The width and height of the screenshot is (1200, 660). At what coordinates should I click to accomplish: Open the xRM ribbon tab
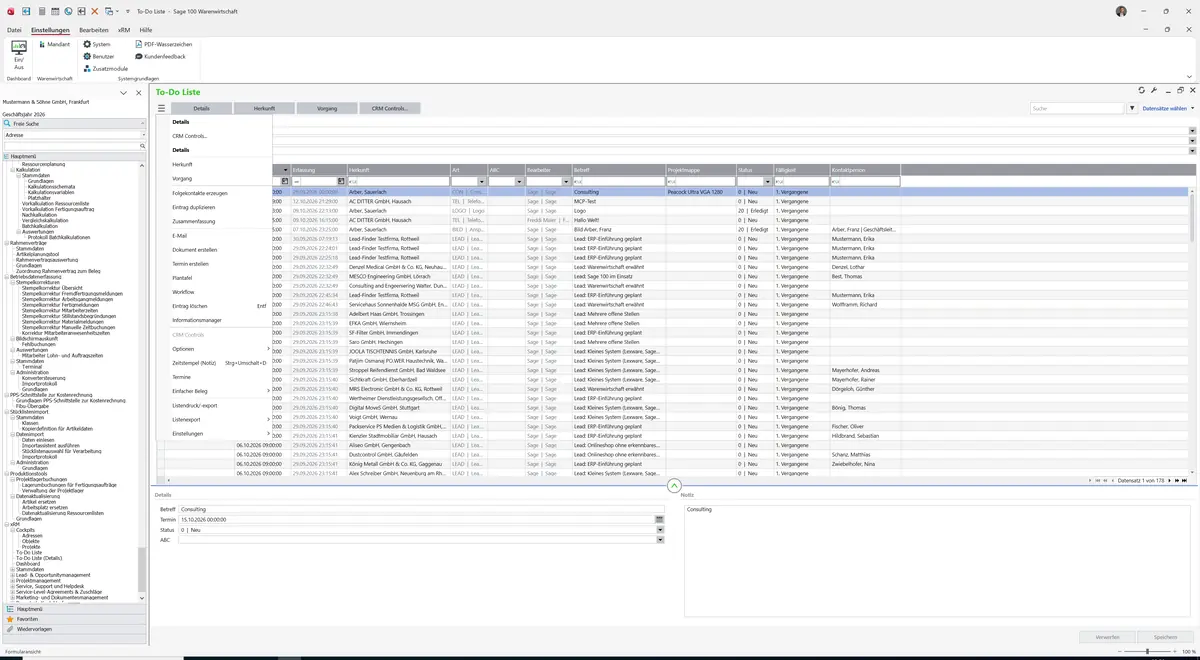pyautogui.click(x=124, y=30)
